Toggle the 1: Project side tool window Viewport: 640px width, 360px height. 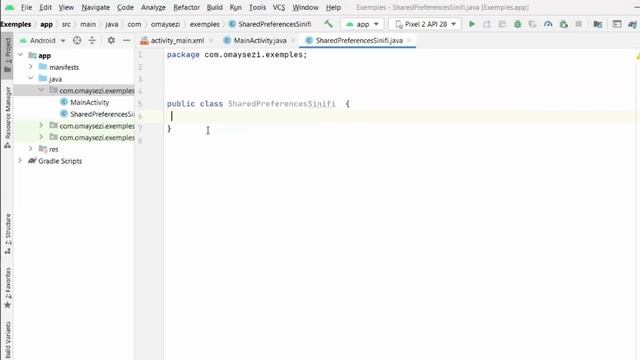[x=7, y=56]
